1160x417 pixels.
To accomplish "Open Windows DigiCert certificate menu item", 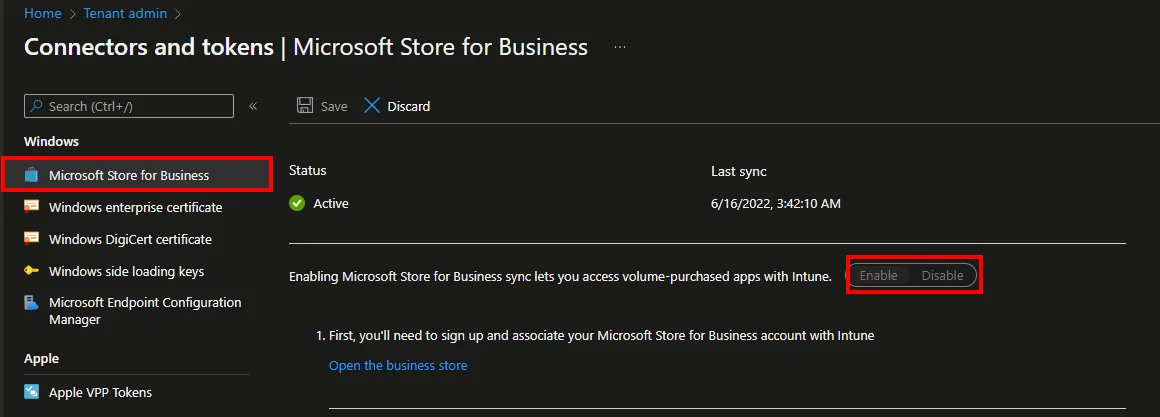I will coord(130,240).
